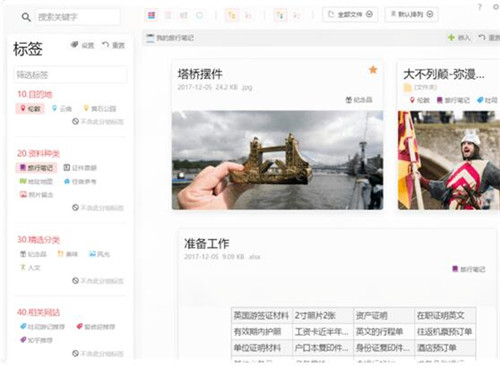Toggle the 住宿参考 tag

click(80, 181)
